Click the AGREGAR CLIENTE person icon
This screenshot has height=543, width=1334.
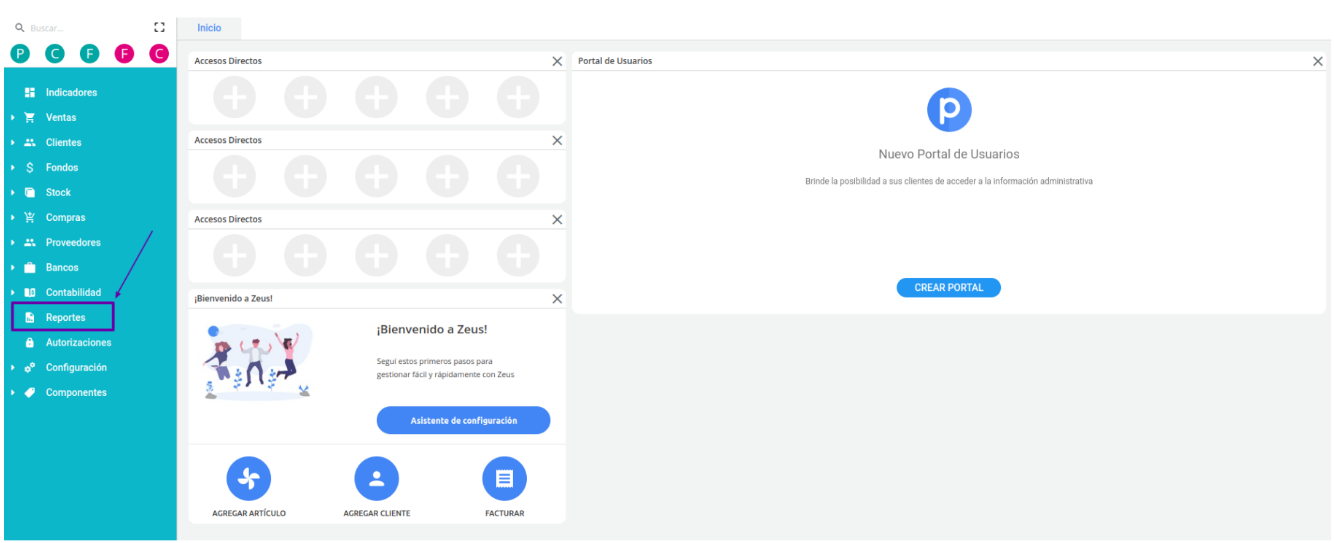[376, 478]
